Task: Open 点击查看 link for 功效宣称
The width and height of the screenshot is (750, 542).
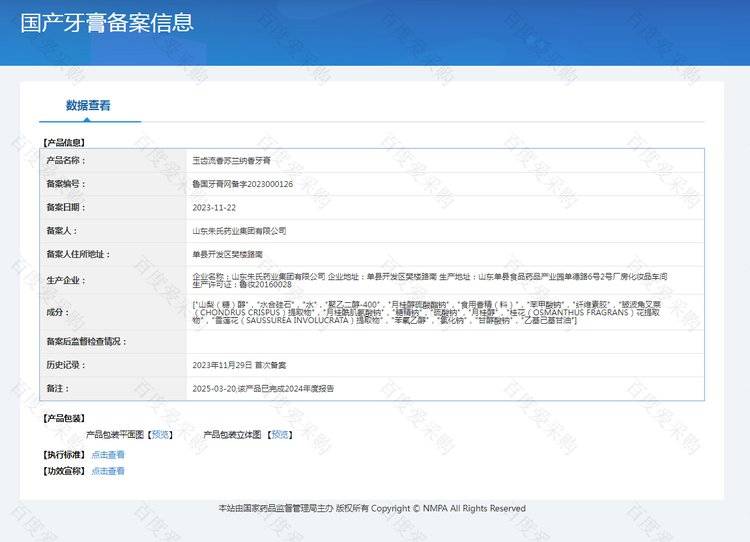Action: pos(108,471)
